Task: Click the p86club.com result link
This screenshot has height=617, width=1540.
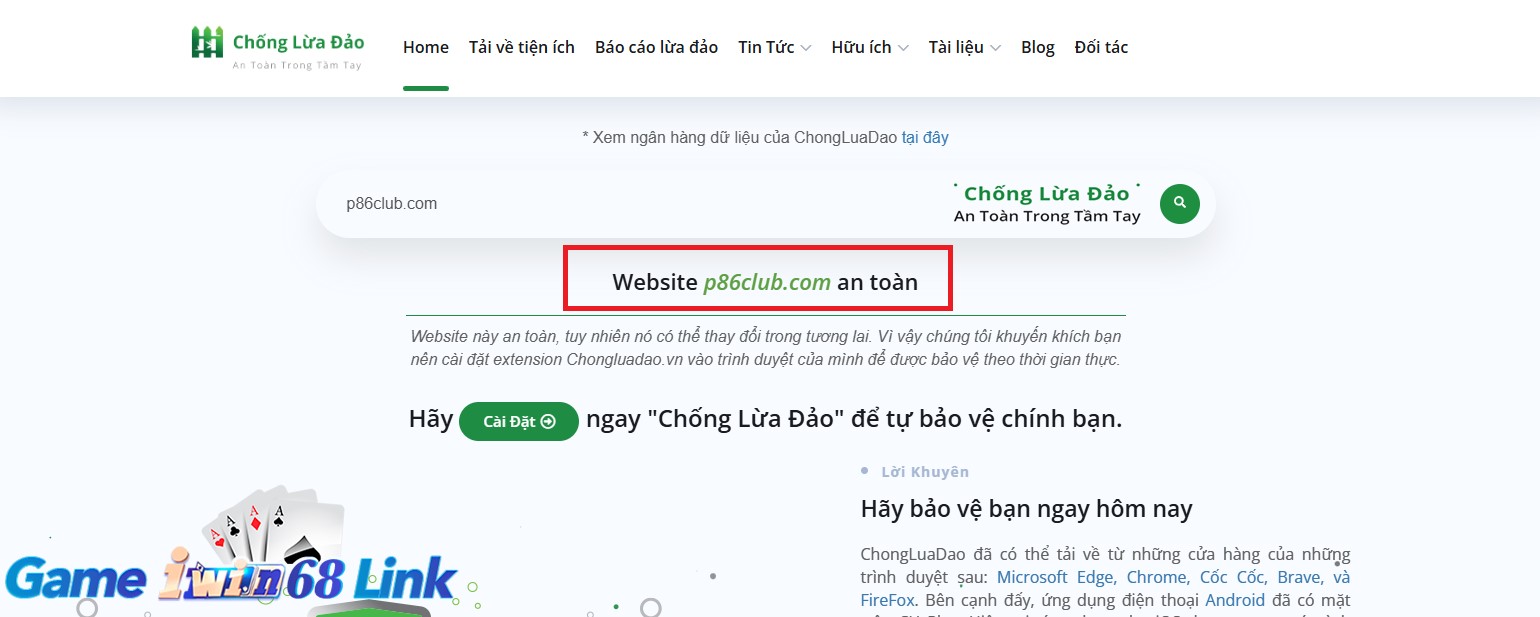Action: tap(767, 282)
